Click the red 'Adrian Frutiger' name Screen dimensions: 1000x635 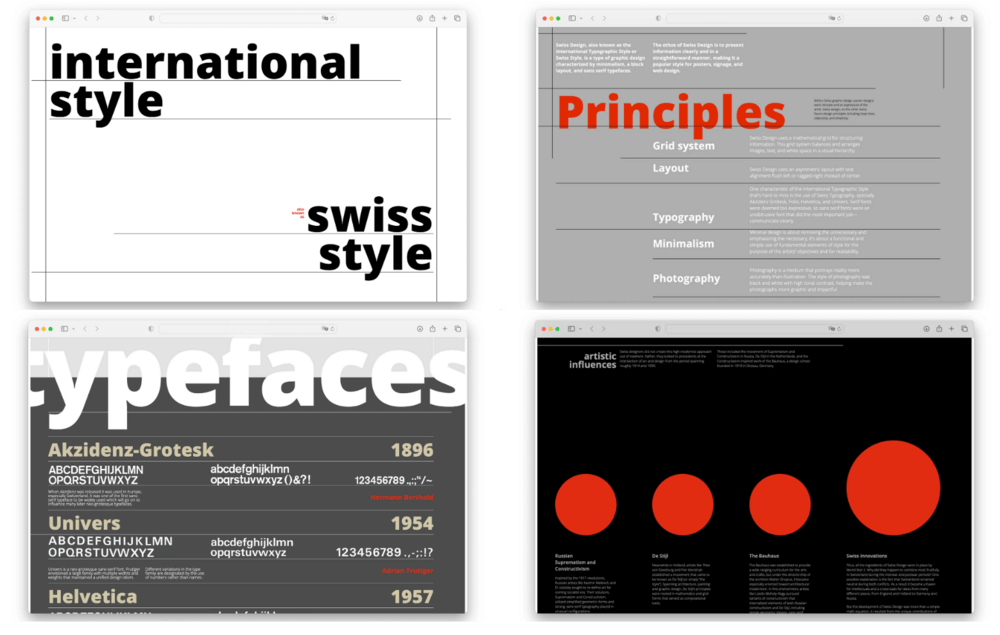pyautogui.click(x=408, y=571)
